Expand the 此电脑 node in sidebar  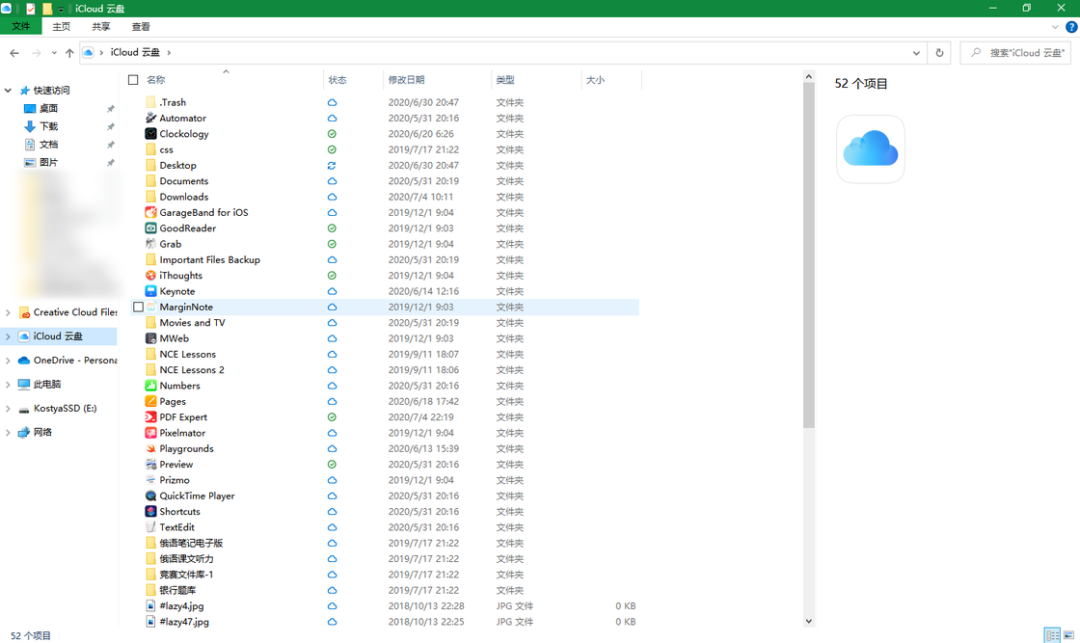(8, 385)
